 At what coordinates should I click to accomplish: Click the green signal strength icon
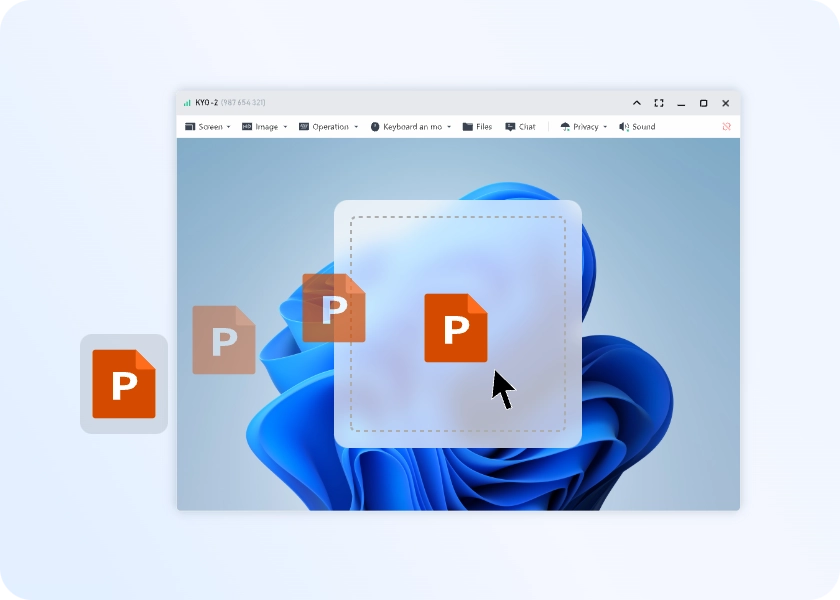(187, 103)
